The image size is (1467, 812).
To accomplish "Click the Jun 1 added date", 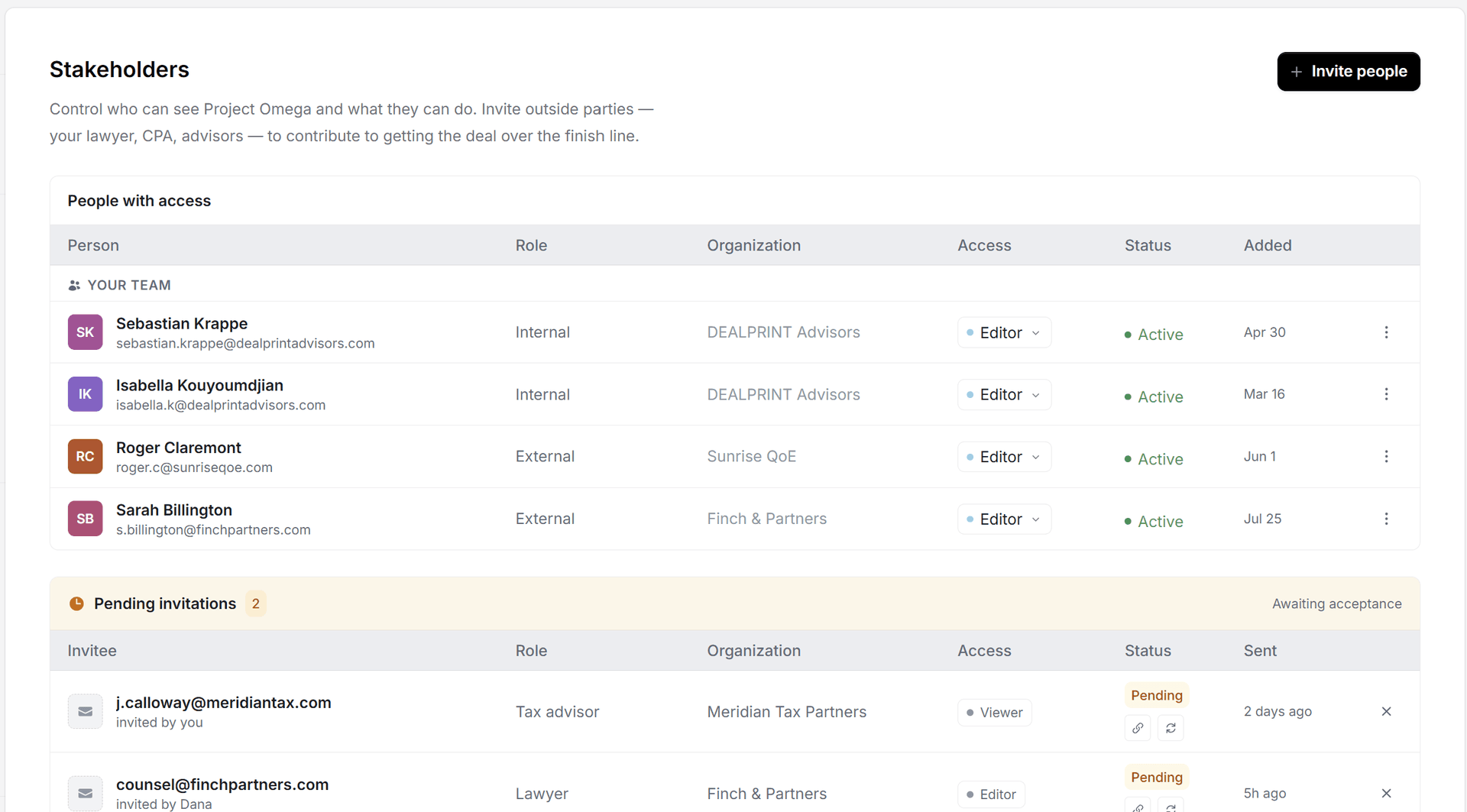I will [1259, 456].
